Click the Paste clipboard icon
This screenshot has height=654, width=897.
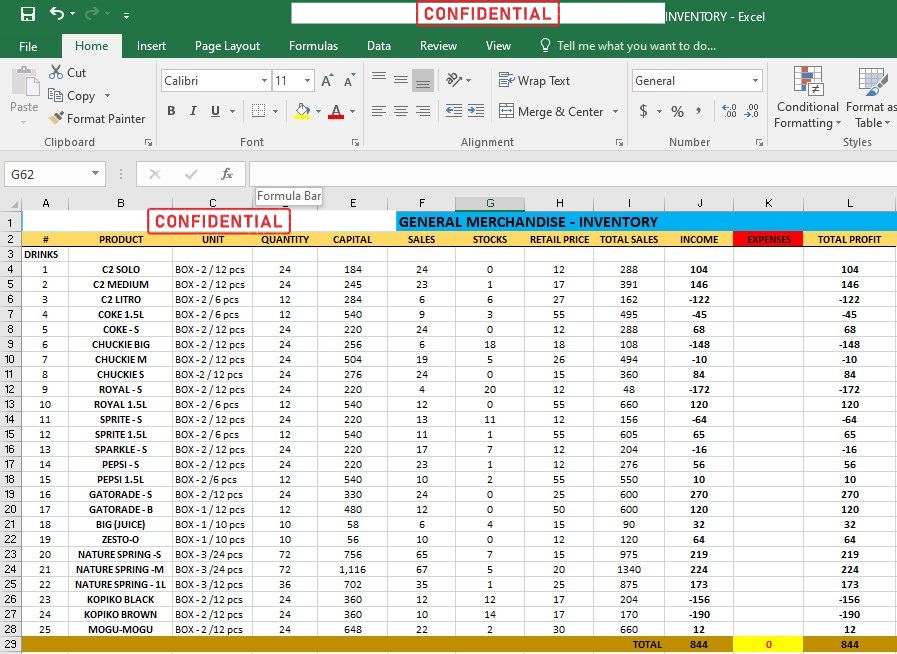click(x=25, y=82)
